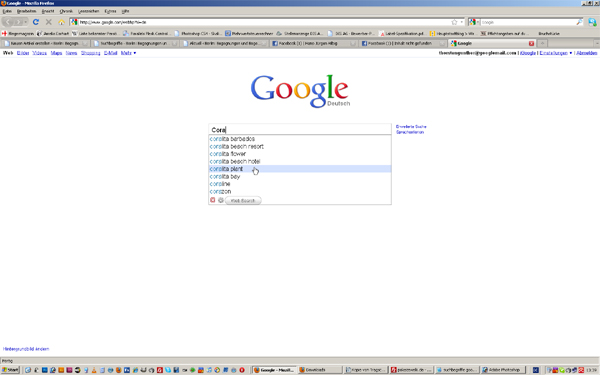The width and height of the screenshot is (600, 375).
Task: Switch to the first Facebook tab
Action: 314,43
